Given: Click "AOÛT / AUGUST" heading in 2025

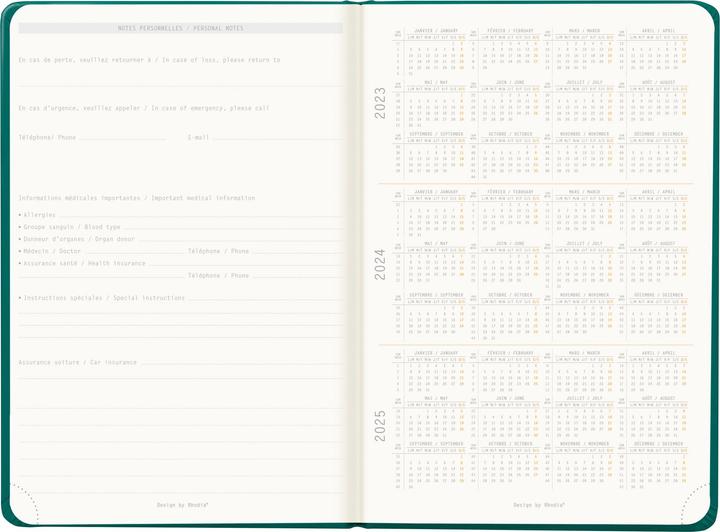Looking at the screenshot, I should click(x=658, y=398).
